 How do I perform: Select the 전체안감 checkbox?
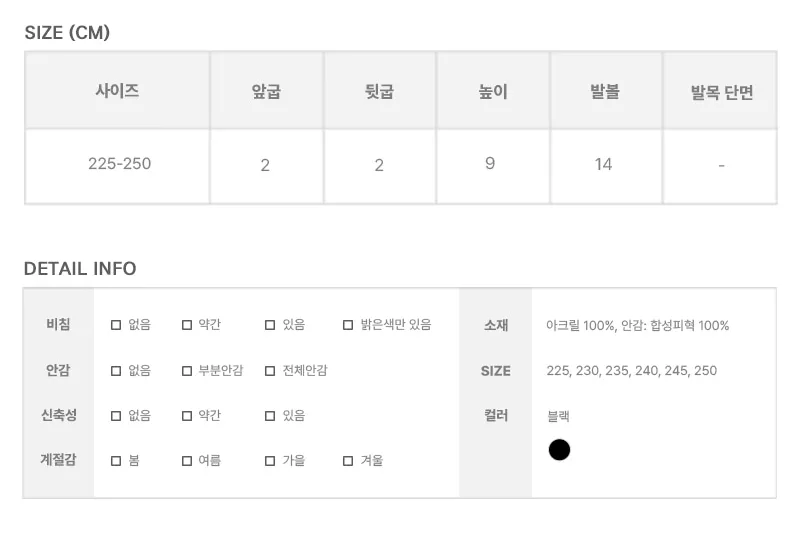(270, 371)
